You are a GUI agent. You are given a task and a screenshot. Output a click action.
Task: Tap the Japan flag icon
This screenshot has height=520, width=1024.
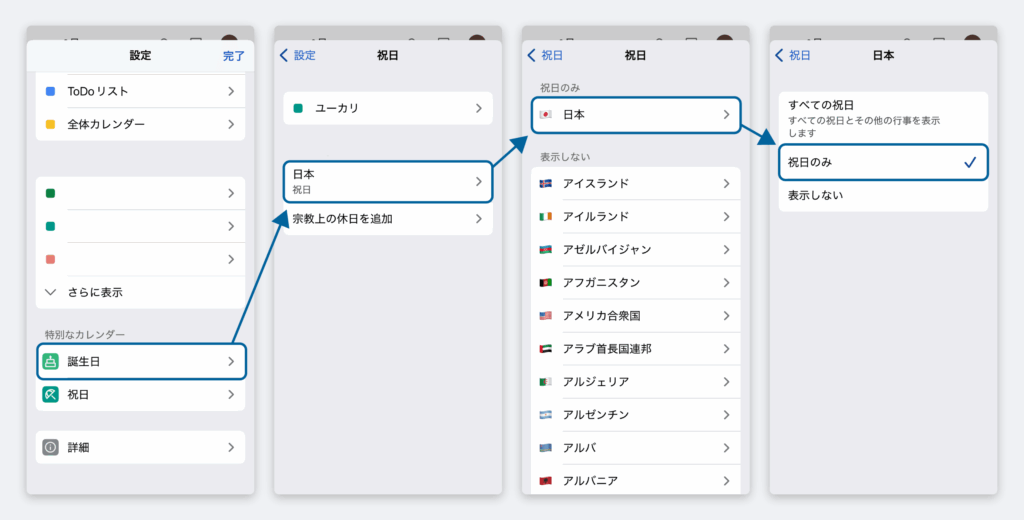point(546,115)
